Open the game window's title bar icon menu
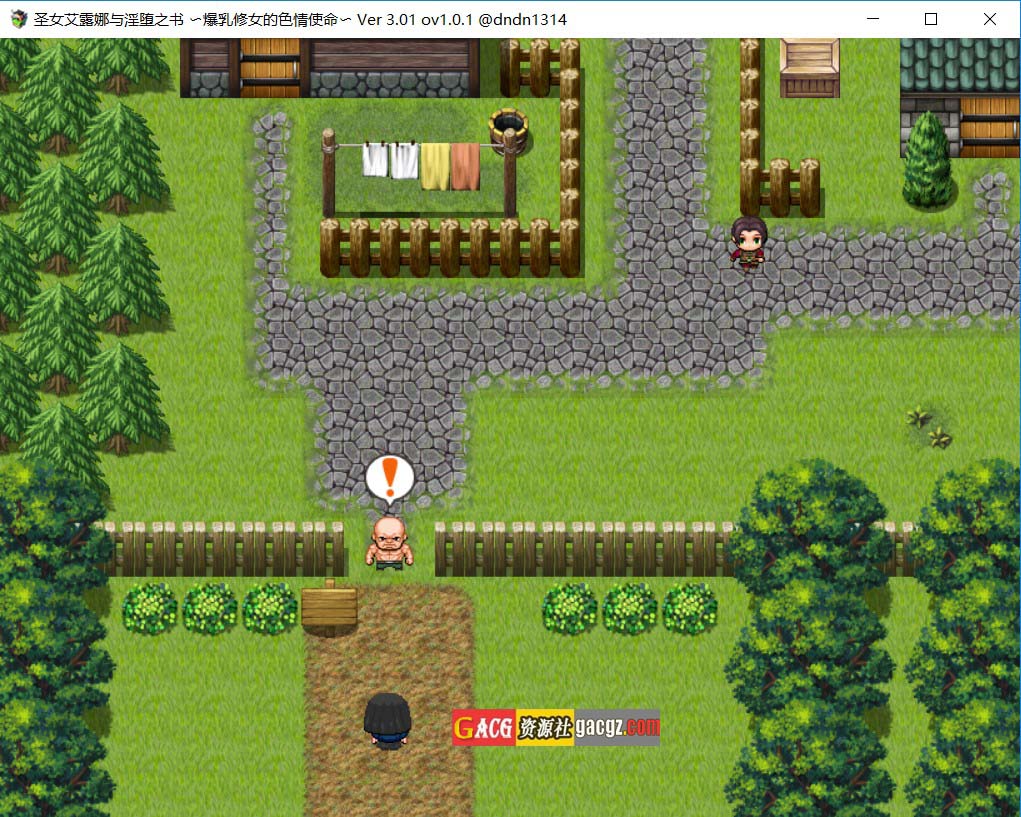Viewport: 1021px width, 817px height. (17, 19)
